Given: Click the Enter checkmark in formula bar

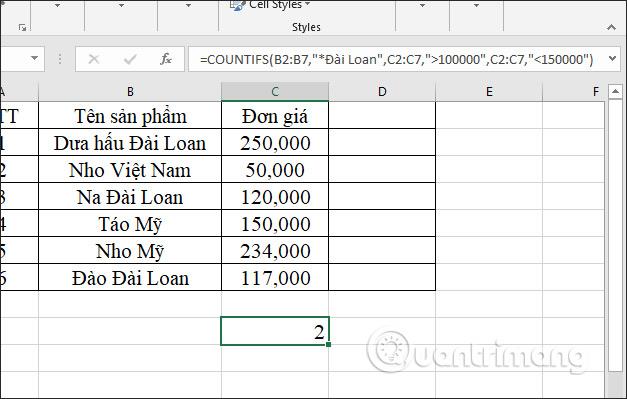Looking at the screenshot, I should tap(130, 59).
